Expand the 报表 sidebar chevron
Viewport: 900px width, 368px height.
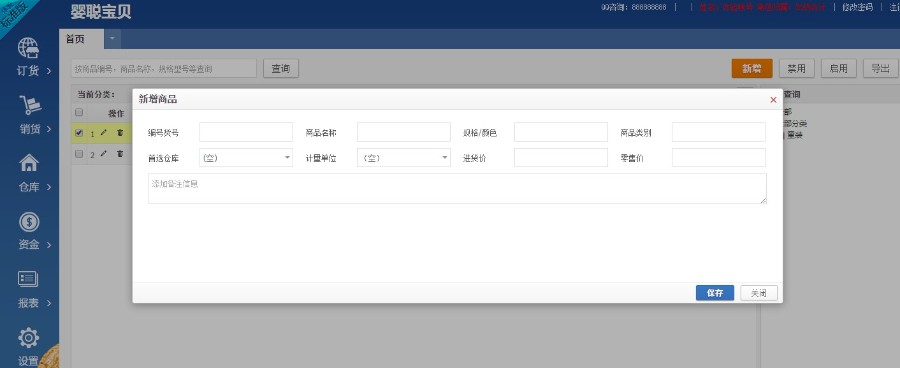click(49, 303)
